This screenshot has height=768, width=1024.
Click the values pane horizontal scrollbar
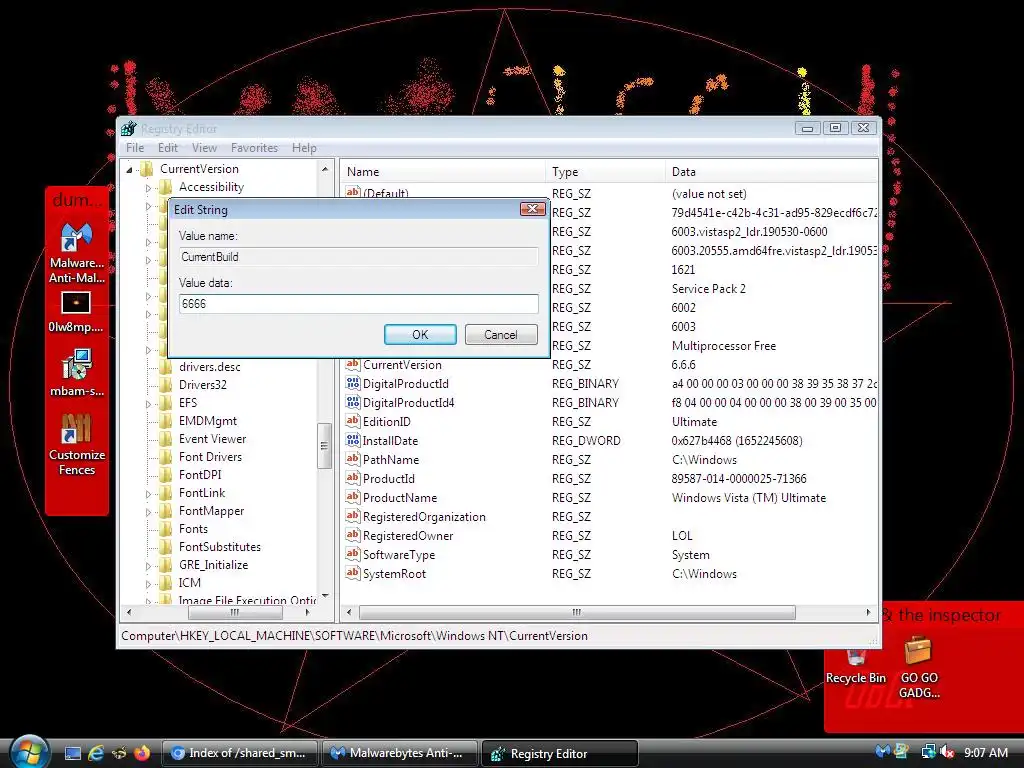click(x=577, y=613)
